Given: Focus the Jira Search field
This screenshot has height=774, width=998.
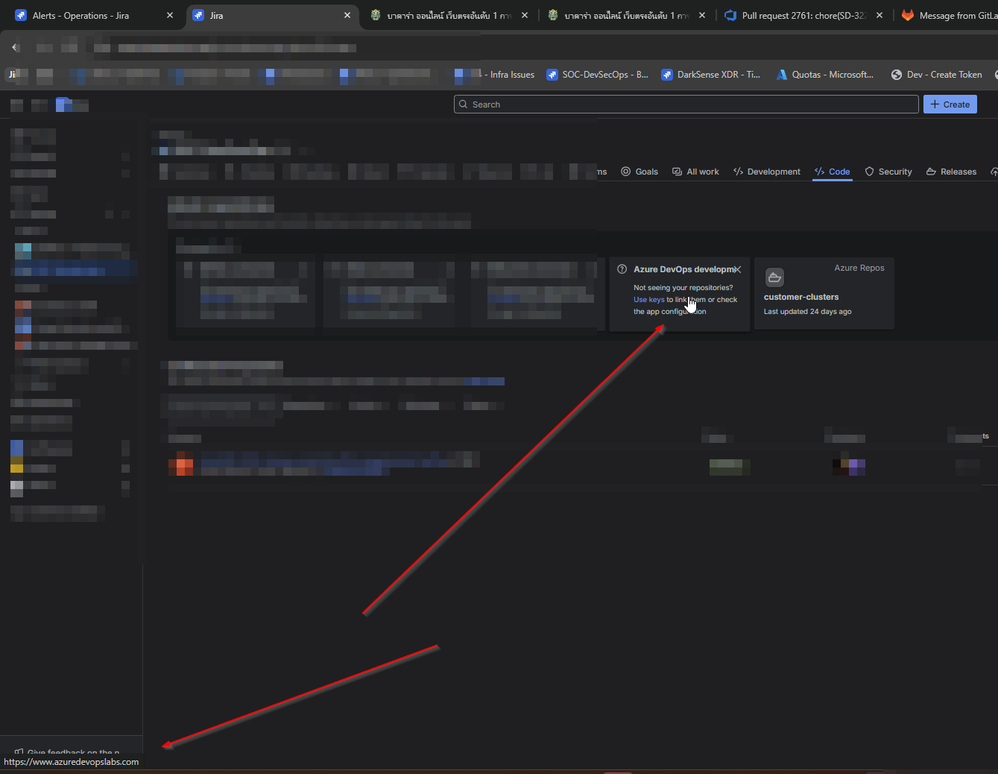Looking at the screenshot, I should [686, 104].
